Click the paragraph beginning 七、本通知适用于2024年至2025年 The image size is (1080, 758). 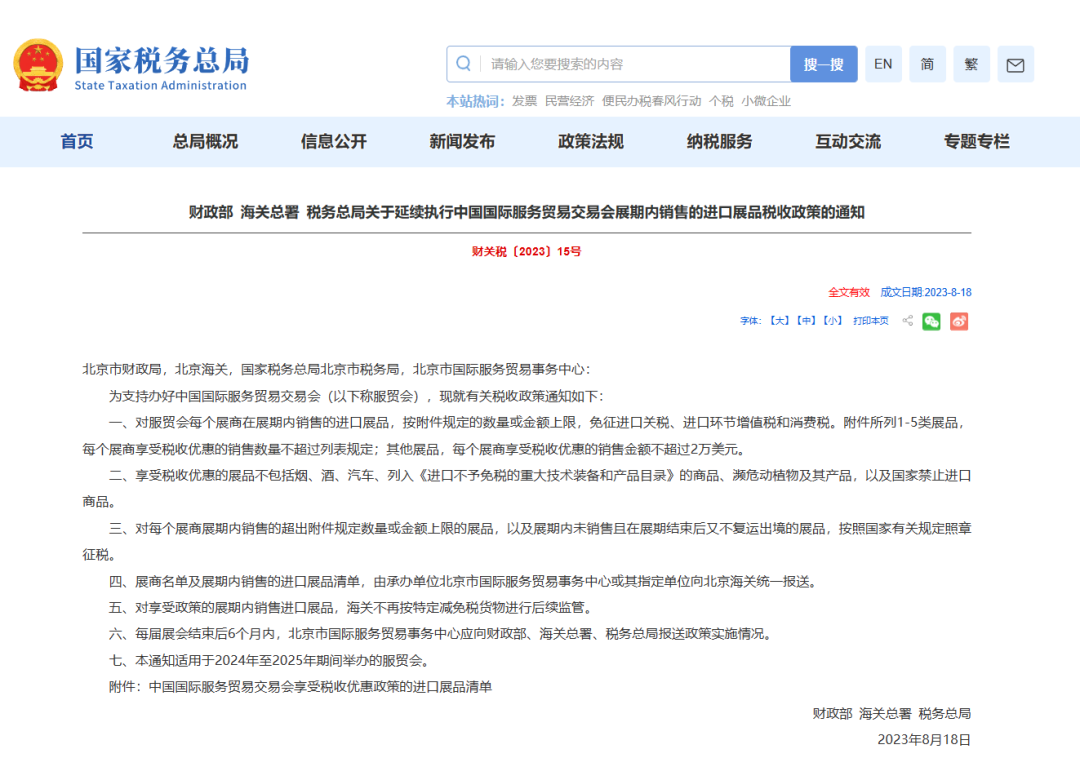pyautogui.click(x=271, y=660)
